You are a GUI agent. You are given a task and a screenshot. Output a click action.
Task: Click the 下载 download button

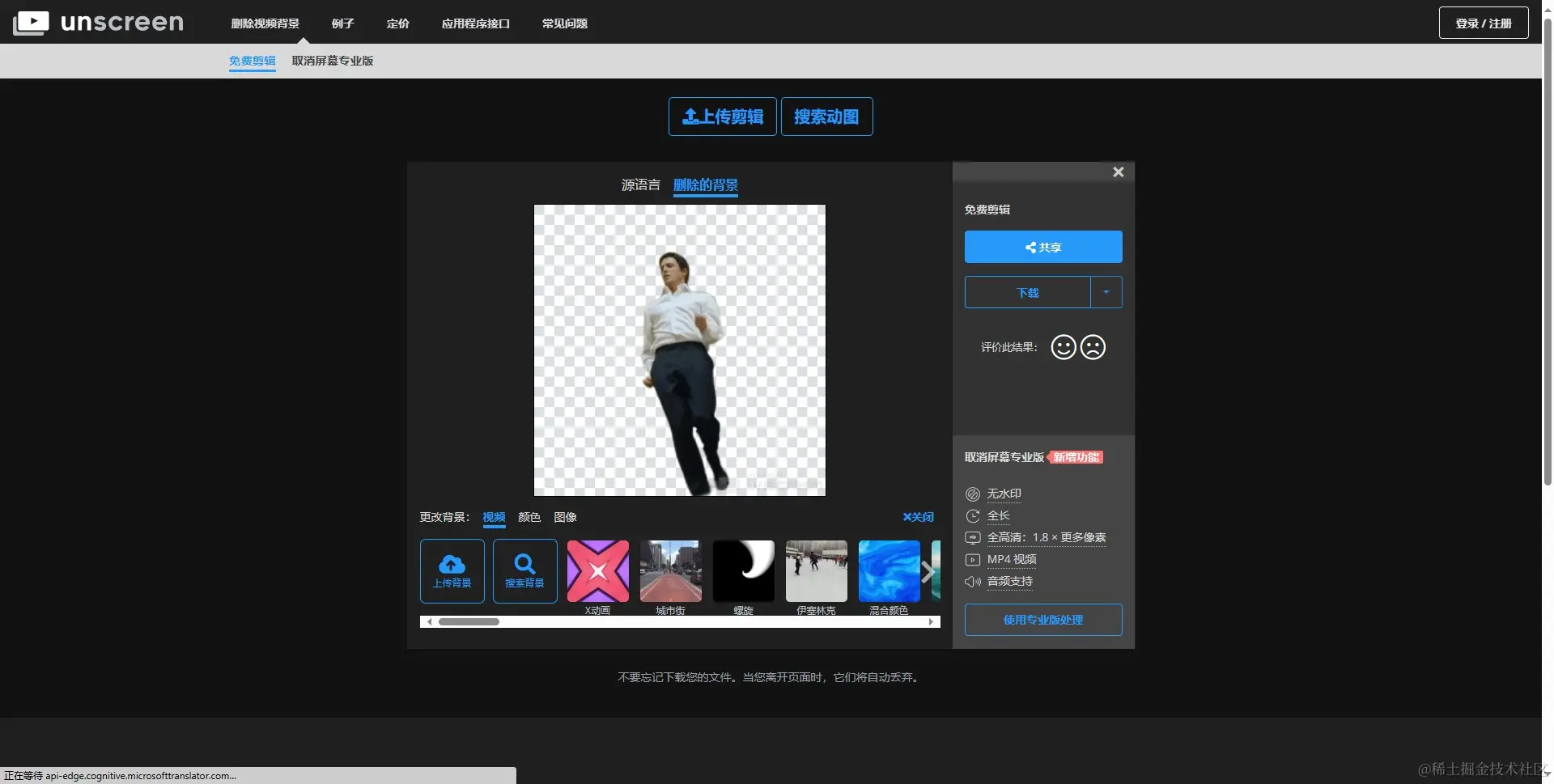[1027, 292]
